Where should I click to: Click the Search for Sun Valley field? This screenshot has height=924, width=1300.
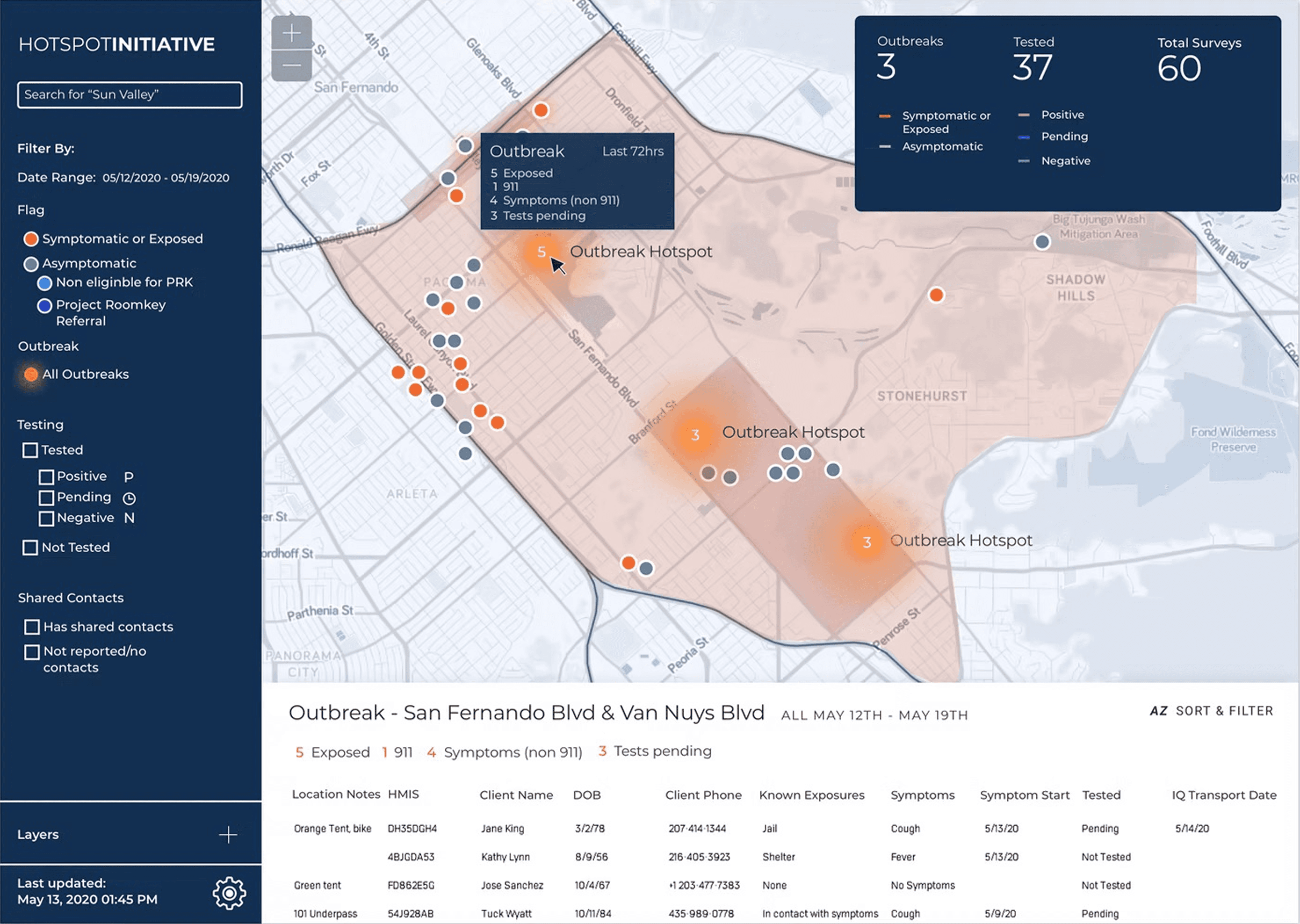[x=130, y=94]
